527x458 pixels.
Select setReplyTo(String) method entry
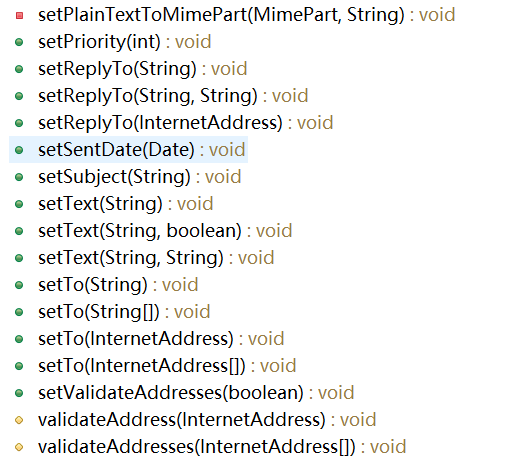tap(143, 69)
